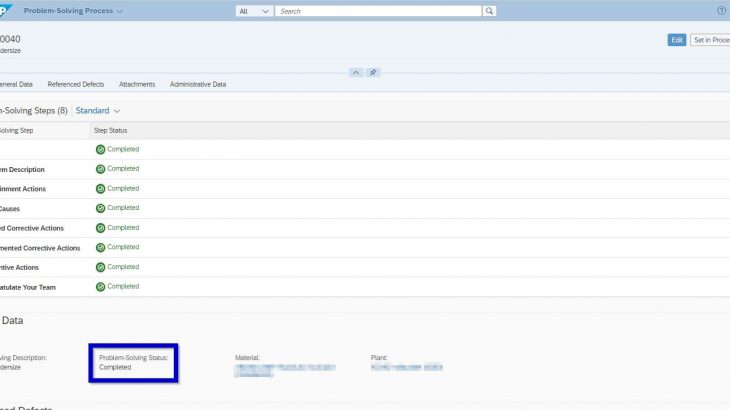Click the Set in Process button
The height and width of the screenshot is (410, 730).
[x=710, y=40]
